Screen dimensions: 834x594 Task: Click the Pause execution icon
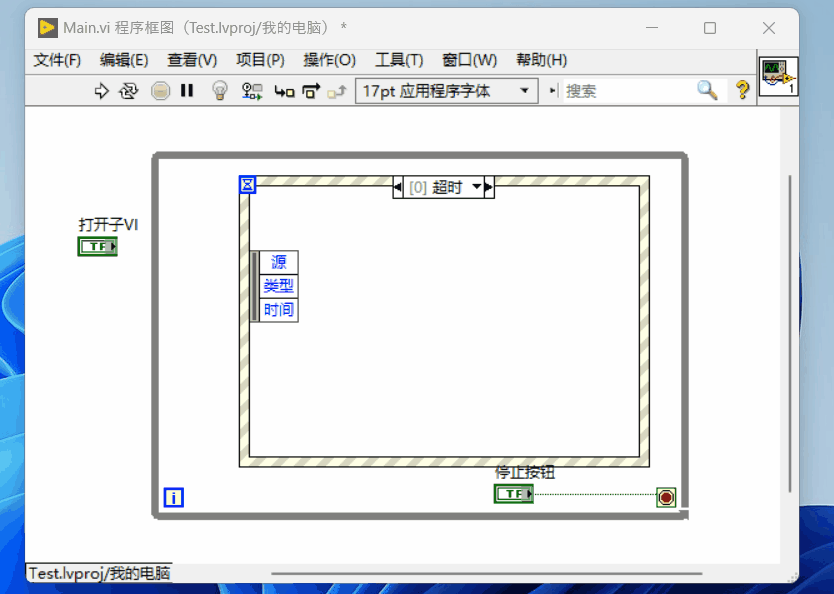pyautogui.click(x=185, y=90)
